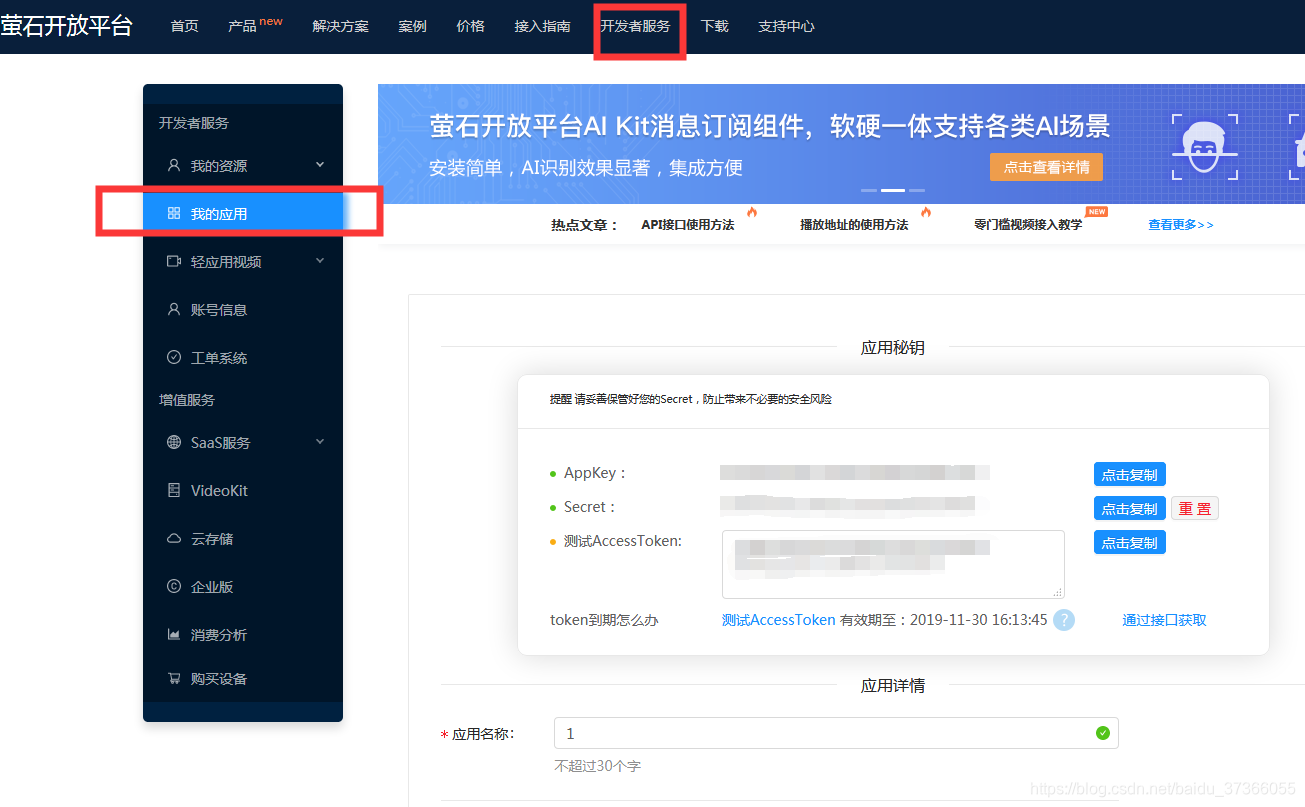Image resolution: width=1305 pixels, height=807 pixels.
Task: Open article 播放地址的使用方法
Action: [854, 225]
